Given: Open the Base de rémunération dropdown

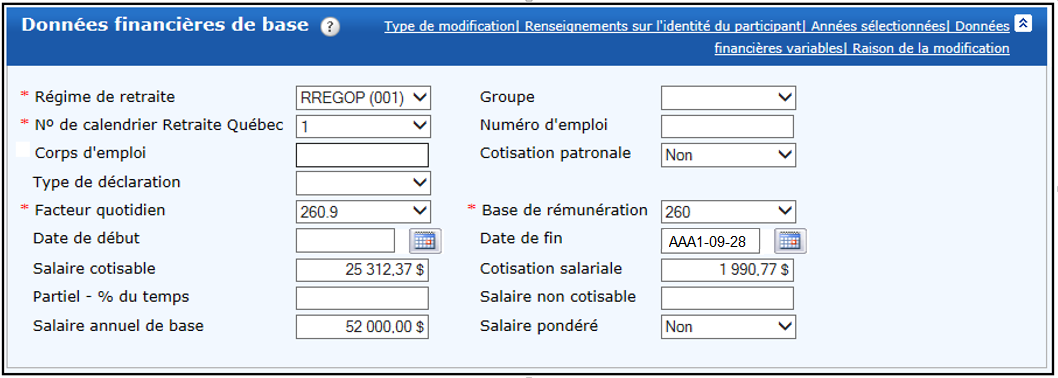Looking at the screenshot, I should coord(728,211).
